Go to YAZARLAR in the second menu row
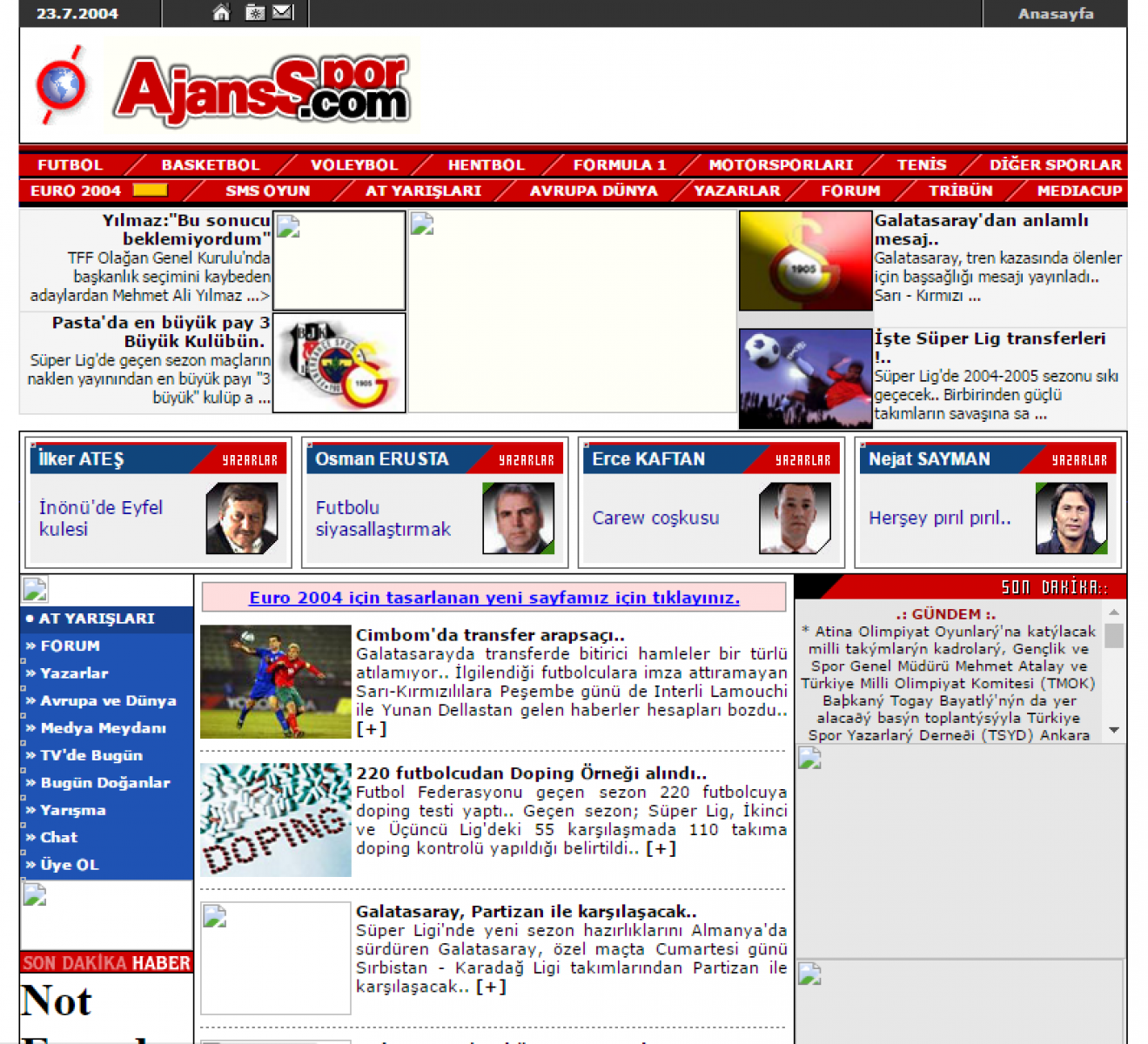Viewport: 1148px width, 1044px height. tap(736, 191)
